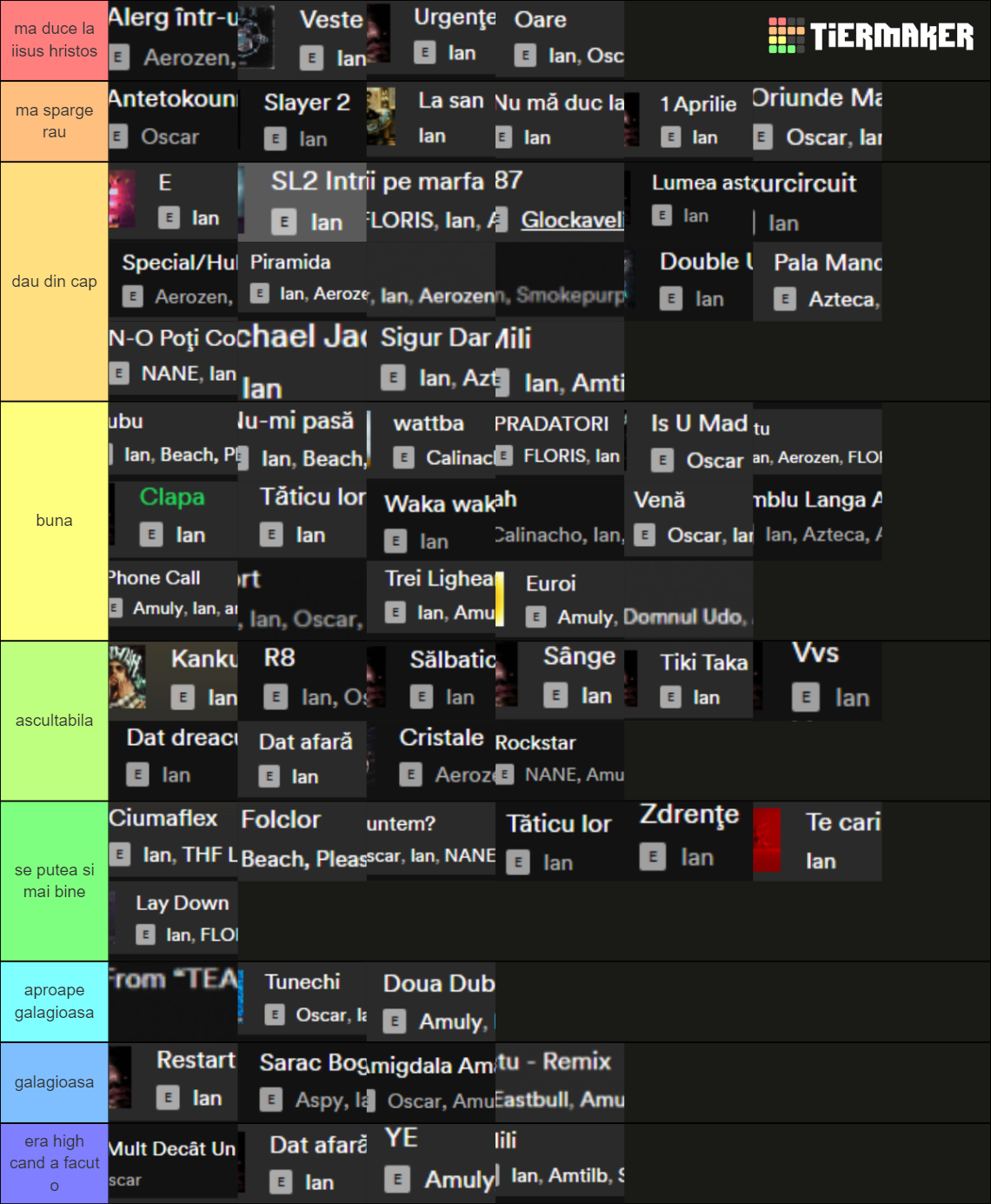
Task: Click the wattba song tile
Action: click(x=430, y=442)
